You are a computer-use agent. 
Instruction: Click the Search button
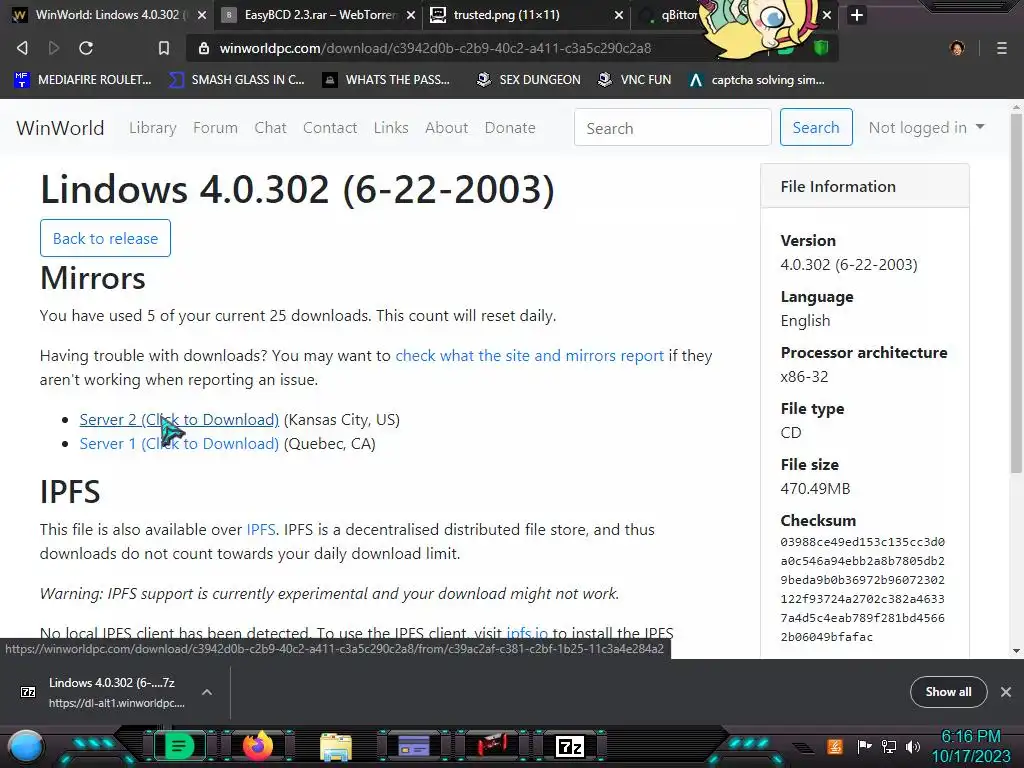coord(816,127)
